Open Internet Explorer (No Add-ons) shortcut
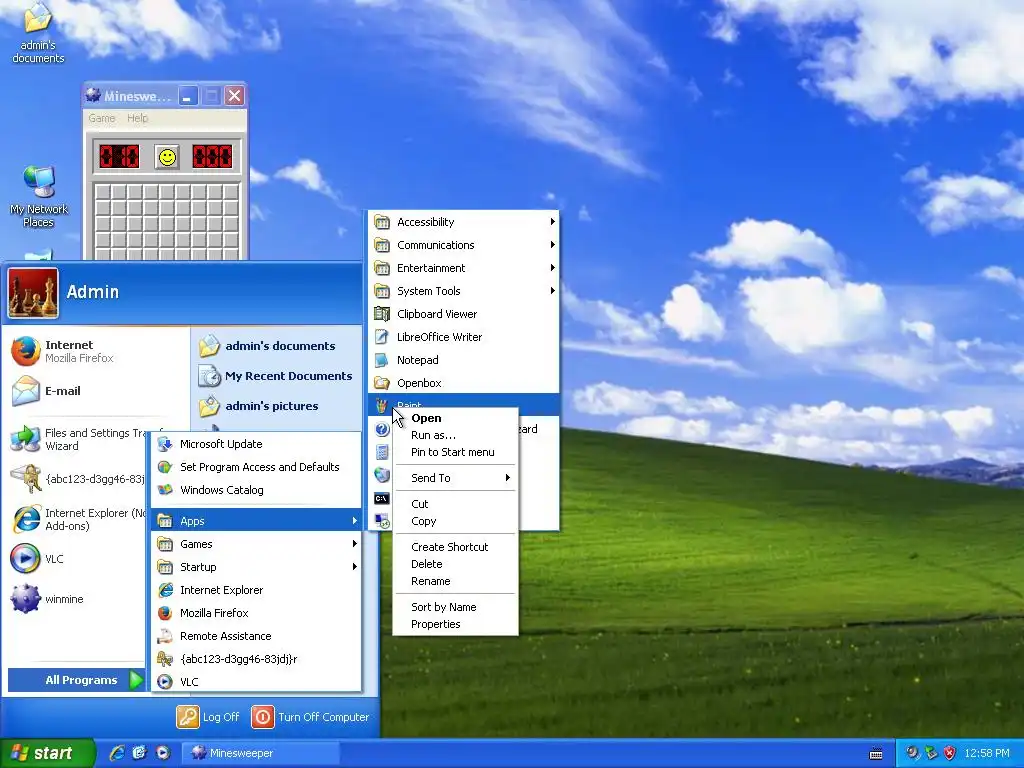 click(77, 519)
